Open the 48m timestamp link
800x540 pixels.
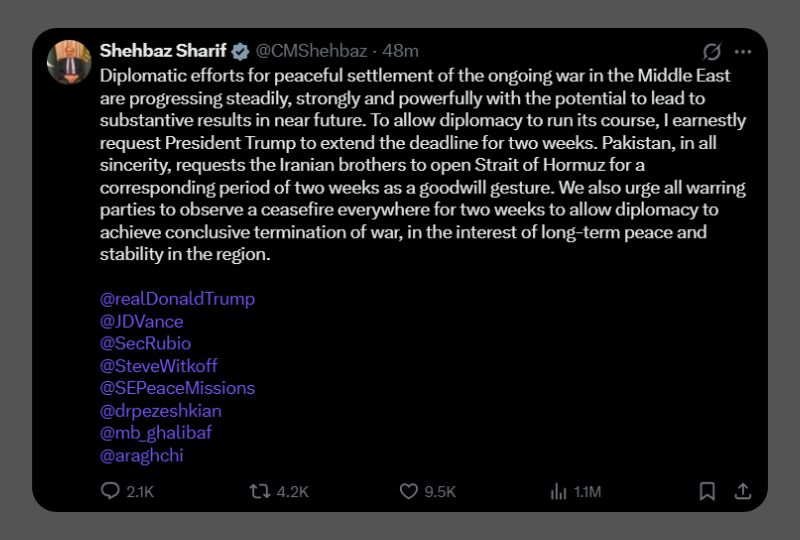point(400,51)
